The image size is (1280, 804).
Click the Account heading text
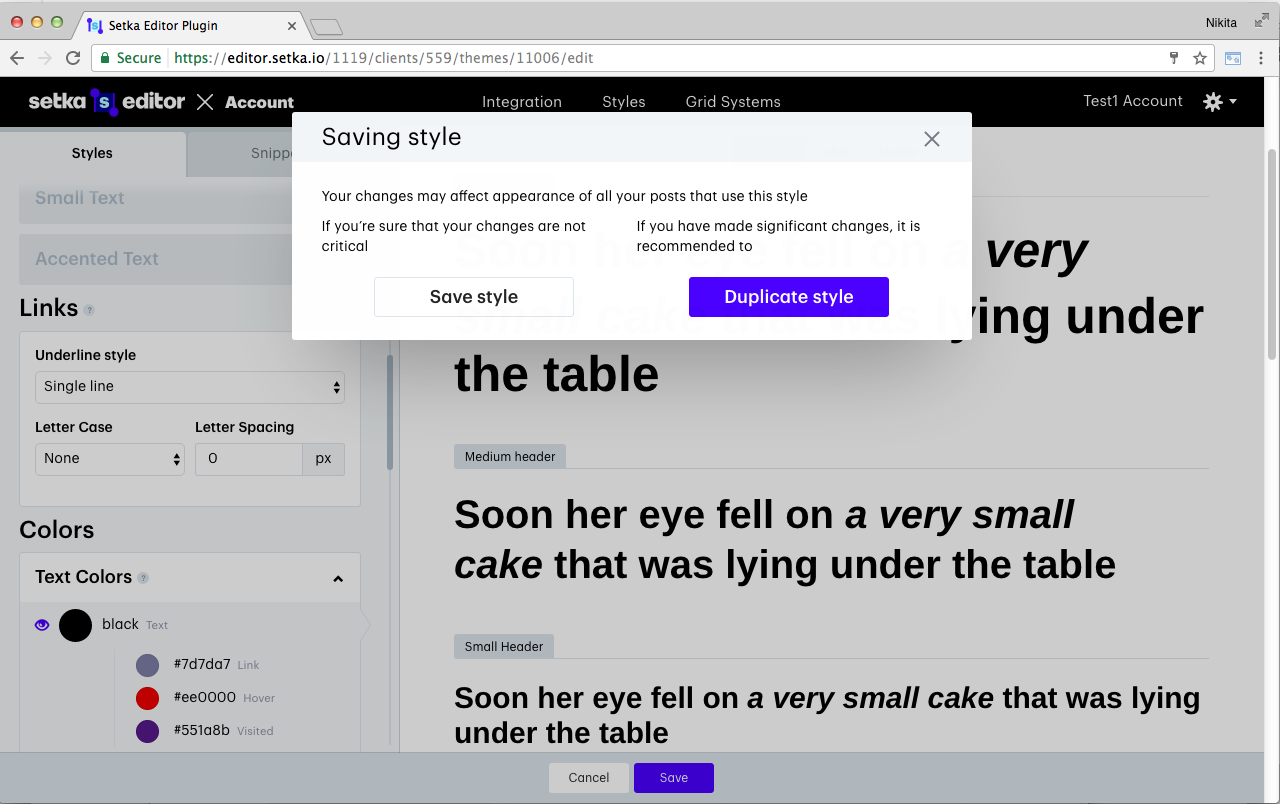tap(259, 102)
